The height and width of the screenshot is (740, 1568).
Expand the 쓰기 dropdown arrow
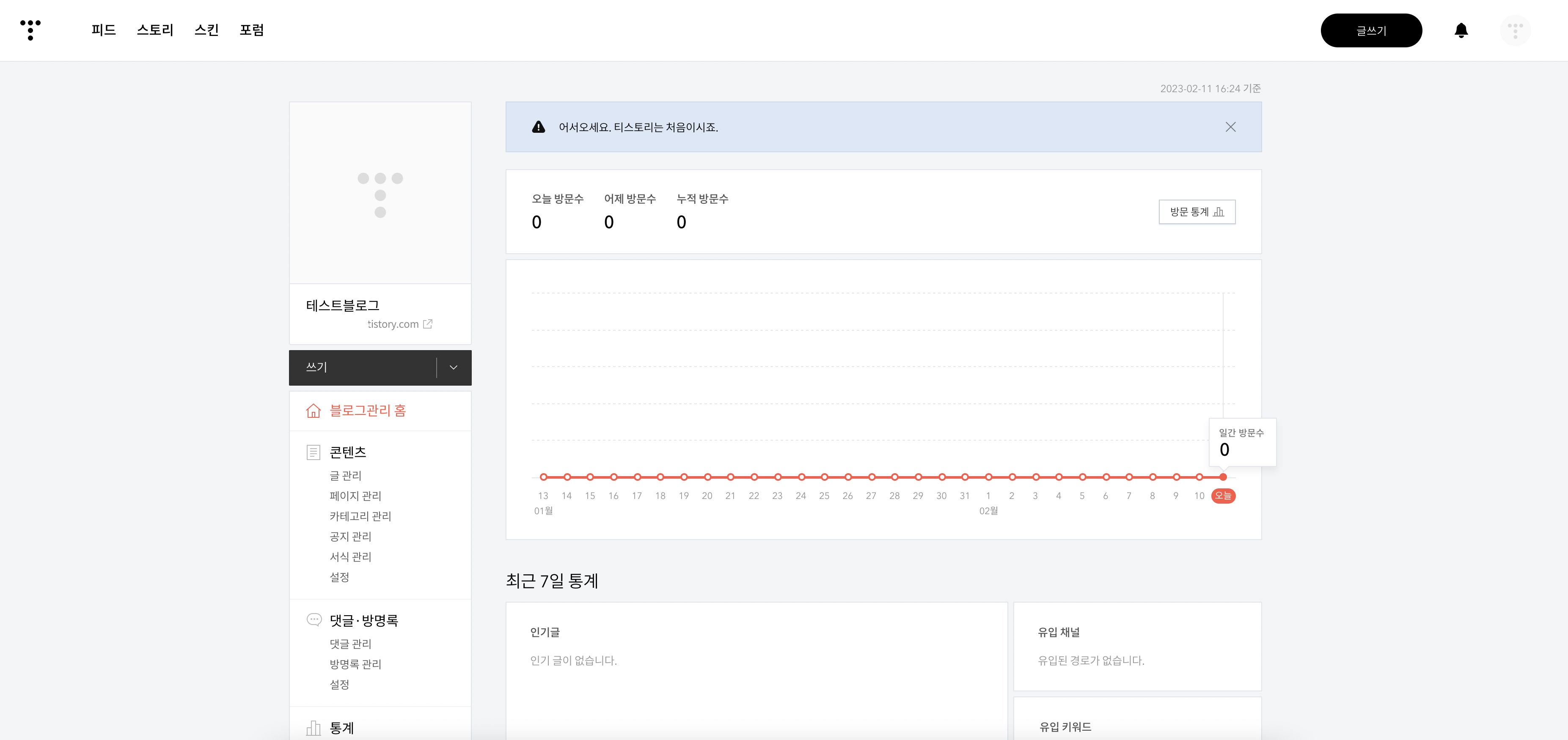point(454,367)
